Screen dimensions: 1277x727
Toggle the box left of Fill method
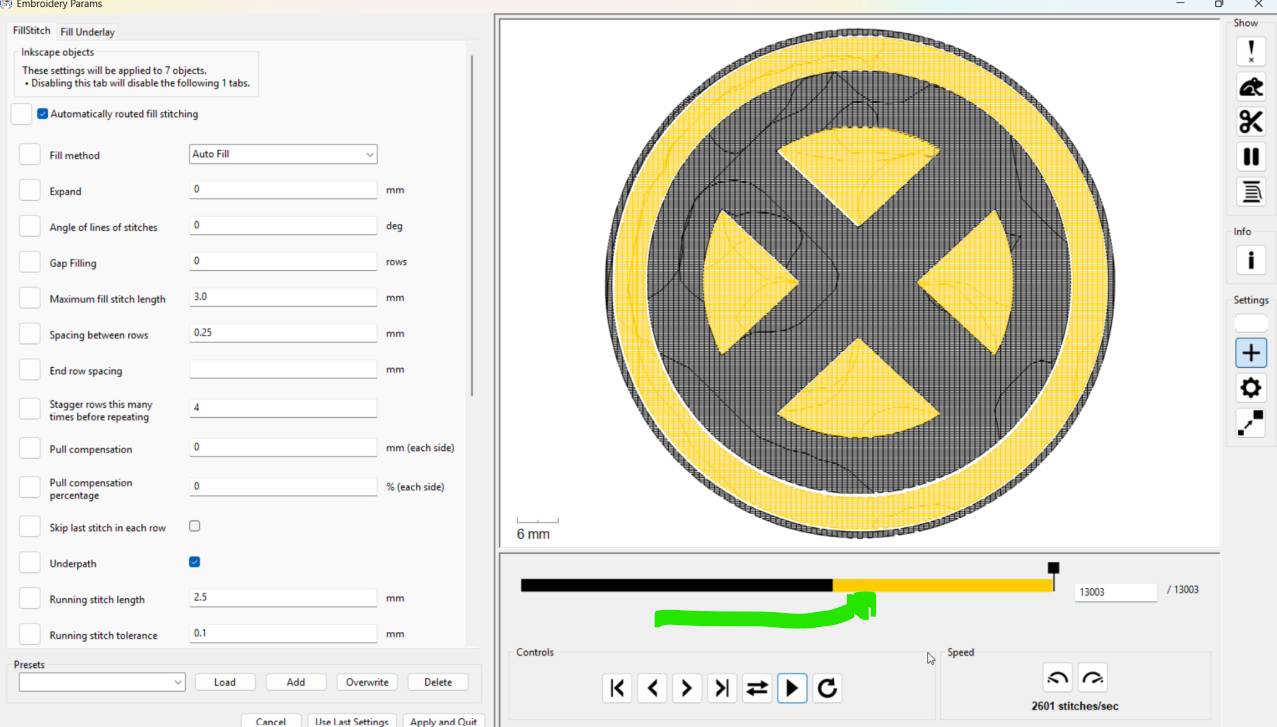click(x=30, y=154)
